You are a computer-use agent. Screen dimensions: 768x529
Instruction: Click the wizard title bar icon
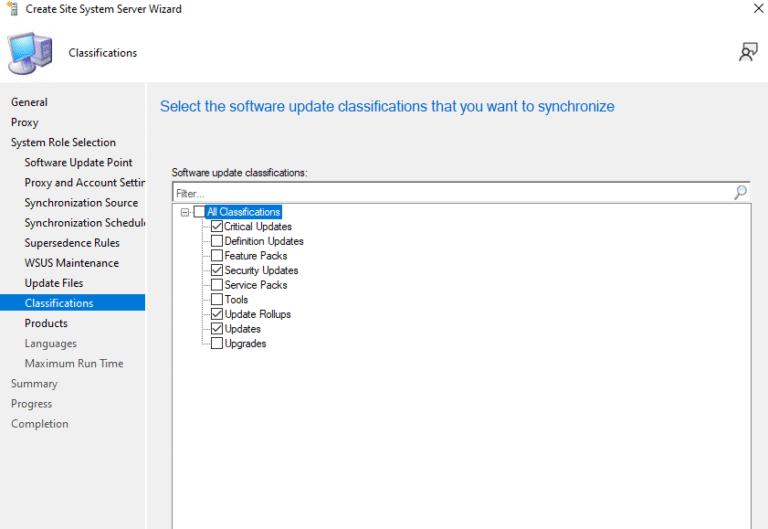click(12, 9)
